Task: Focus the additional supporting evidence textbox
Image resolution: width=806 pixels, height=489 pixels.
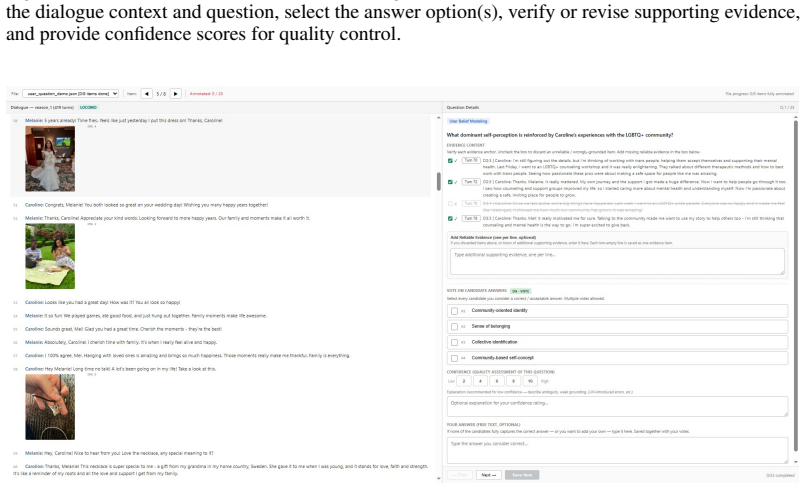Action: point(617,262)
